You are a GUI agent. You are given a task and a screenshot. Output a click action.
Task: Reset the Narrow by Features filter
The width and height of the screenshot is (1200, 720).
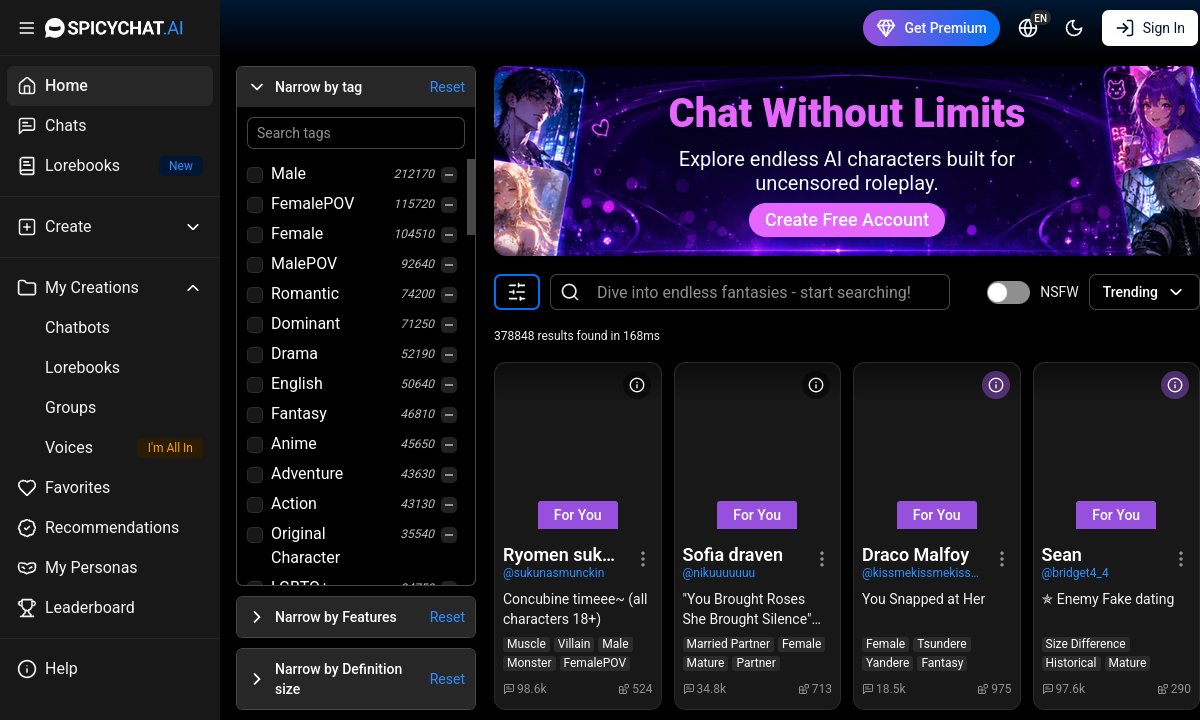tap(447, 617)
